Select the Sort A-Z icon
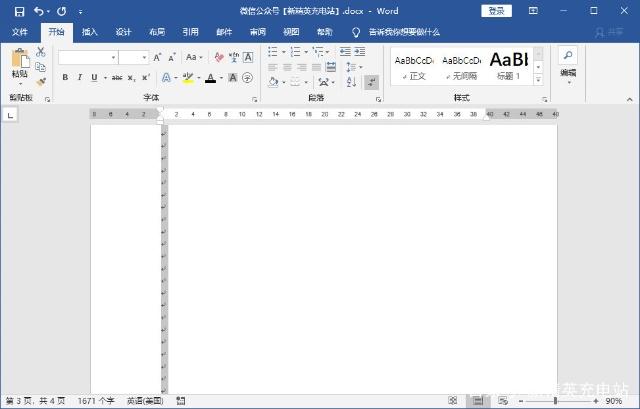 point(351,82)
